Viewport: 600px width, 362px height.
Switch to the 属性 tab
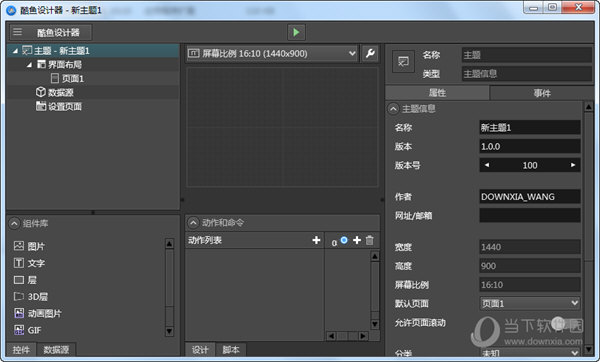click(x=437, y=93)
